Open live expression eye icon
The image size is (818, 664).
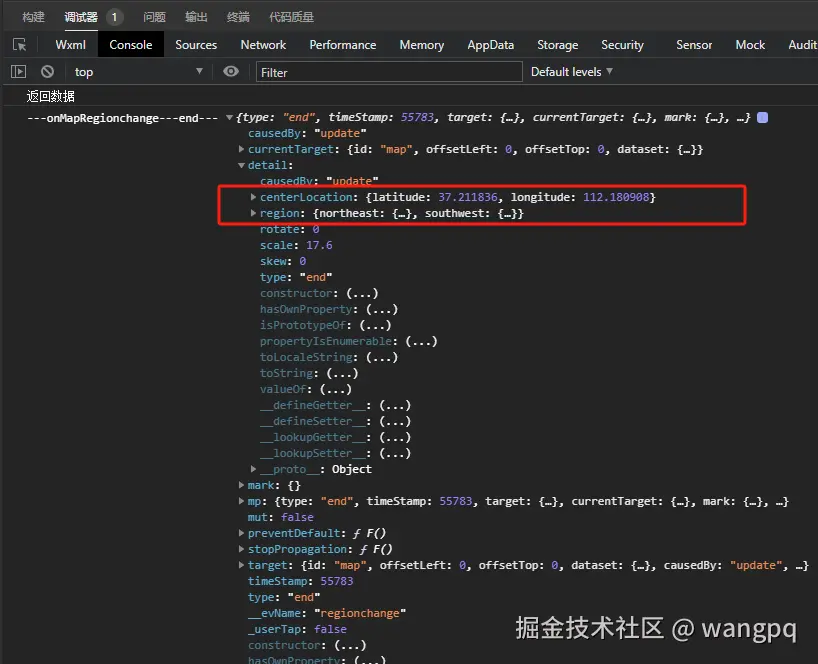pos(231,71)
